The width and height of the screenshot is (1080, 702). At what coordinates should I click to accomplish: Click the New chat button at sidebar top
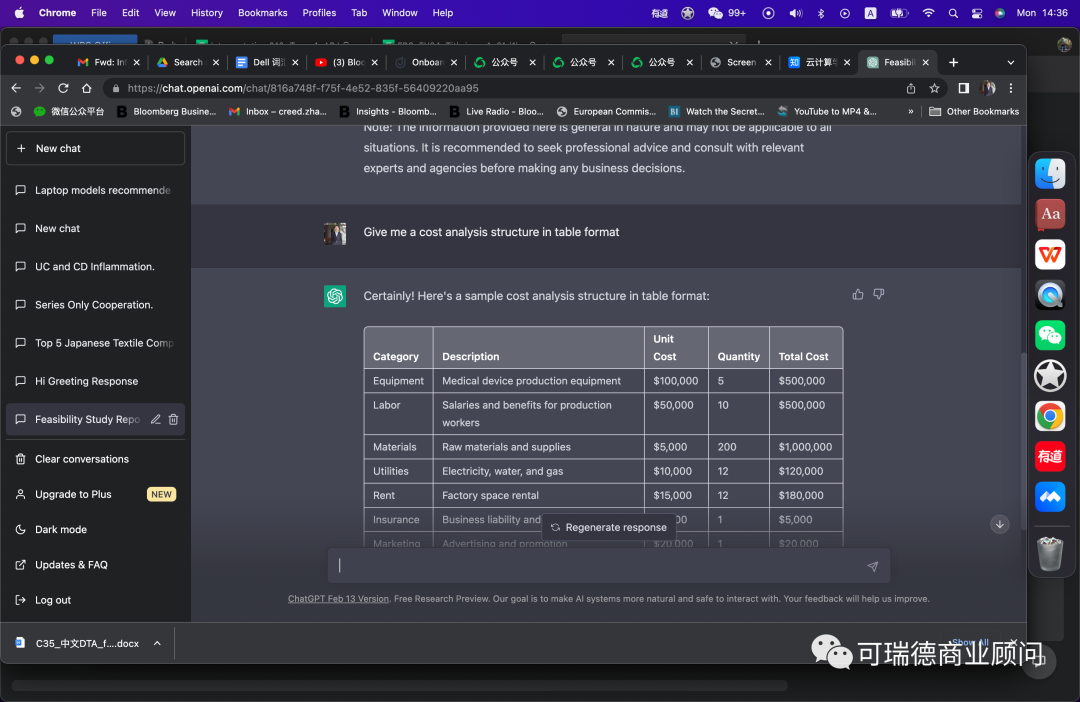(95, 148)
